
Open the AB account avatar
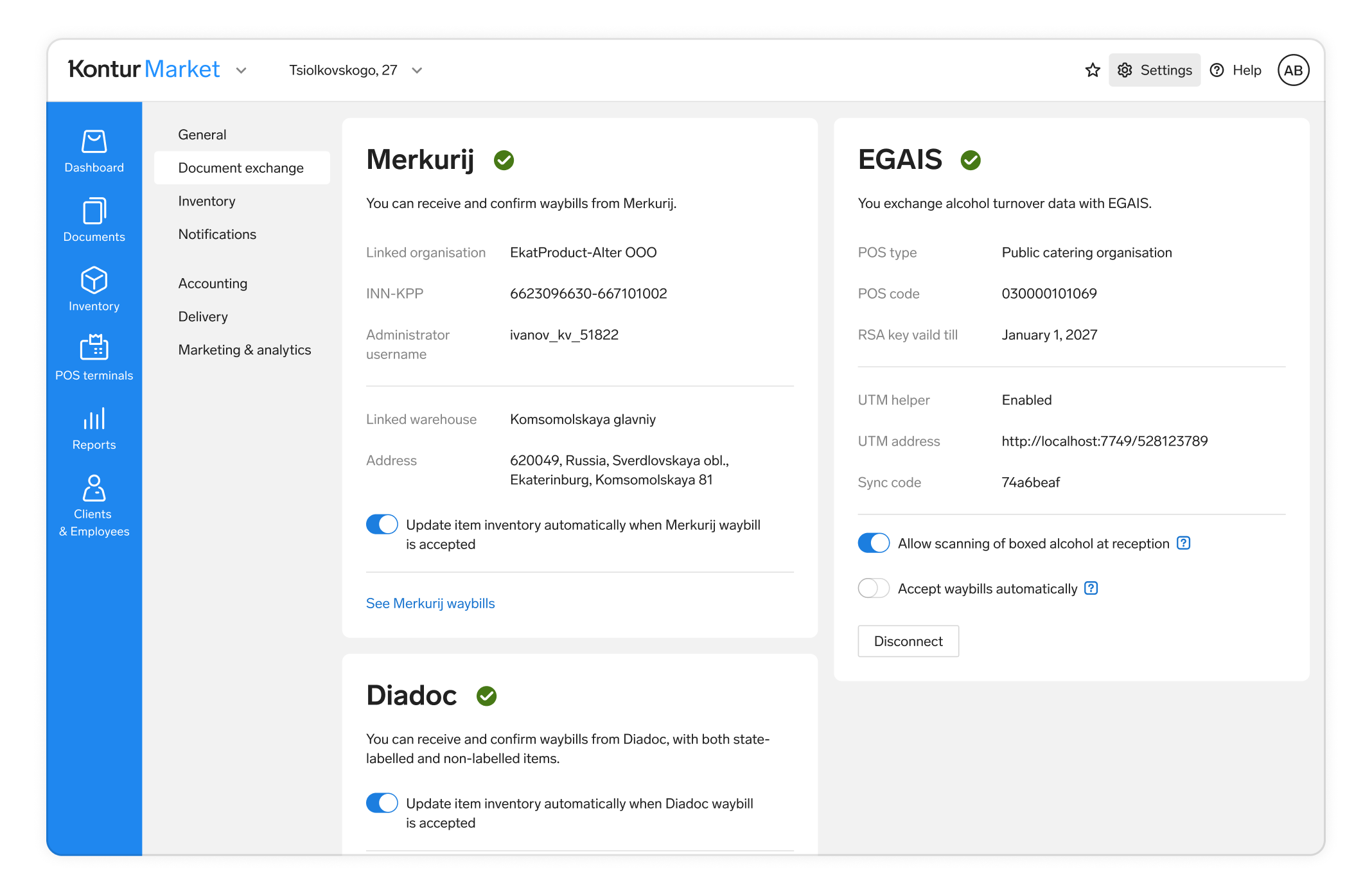coord(1293,70)
